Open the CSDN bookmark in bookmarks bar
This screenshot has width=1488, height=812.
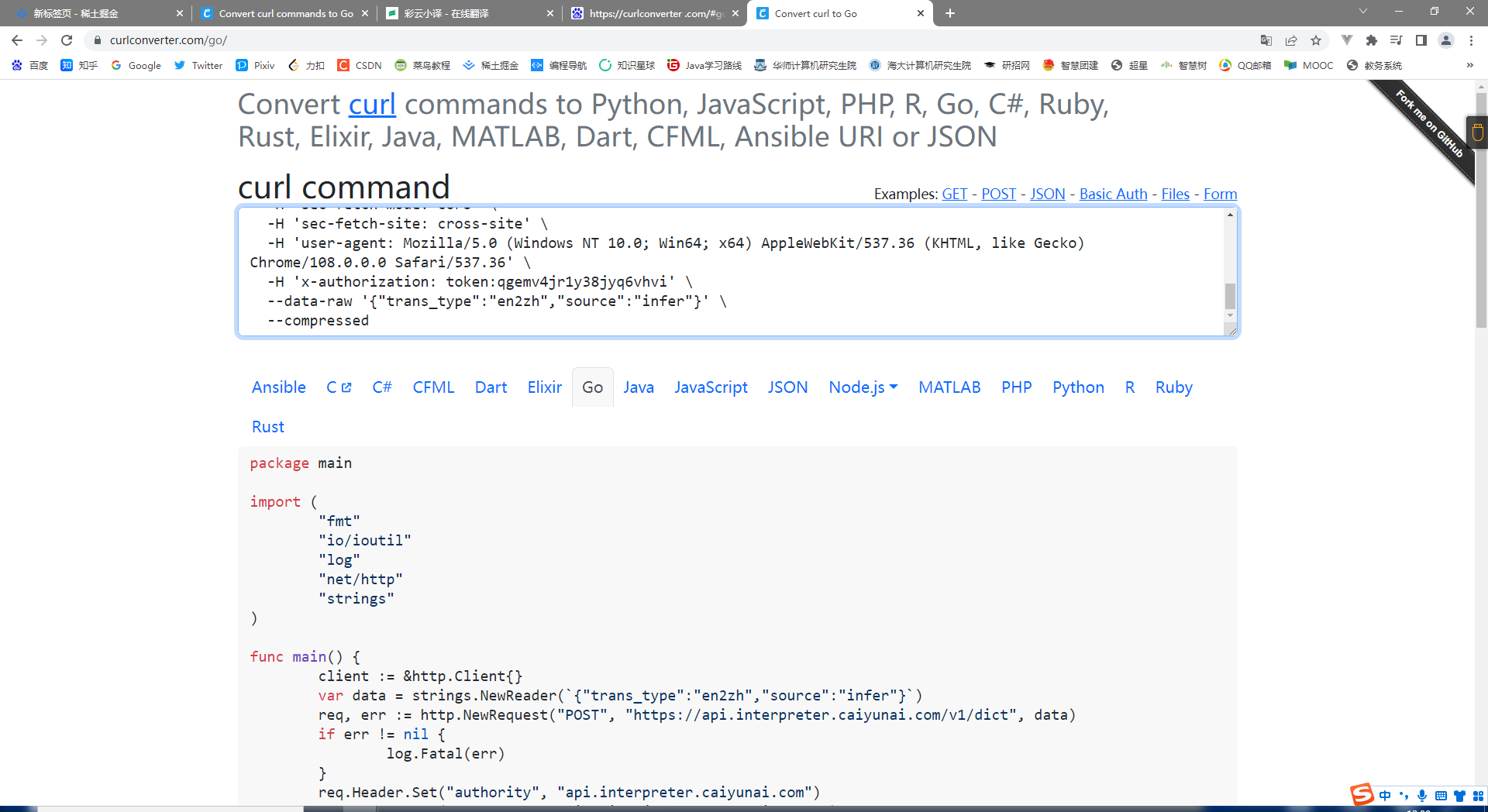[359, 66]
